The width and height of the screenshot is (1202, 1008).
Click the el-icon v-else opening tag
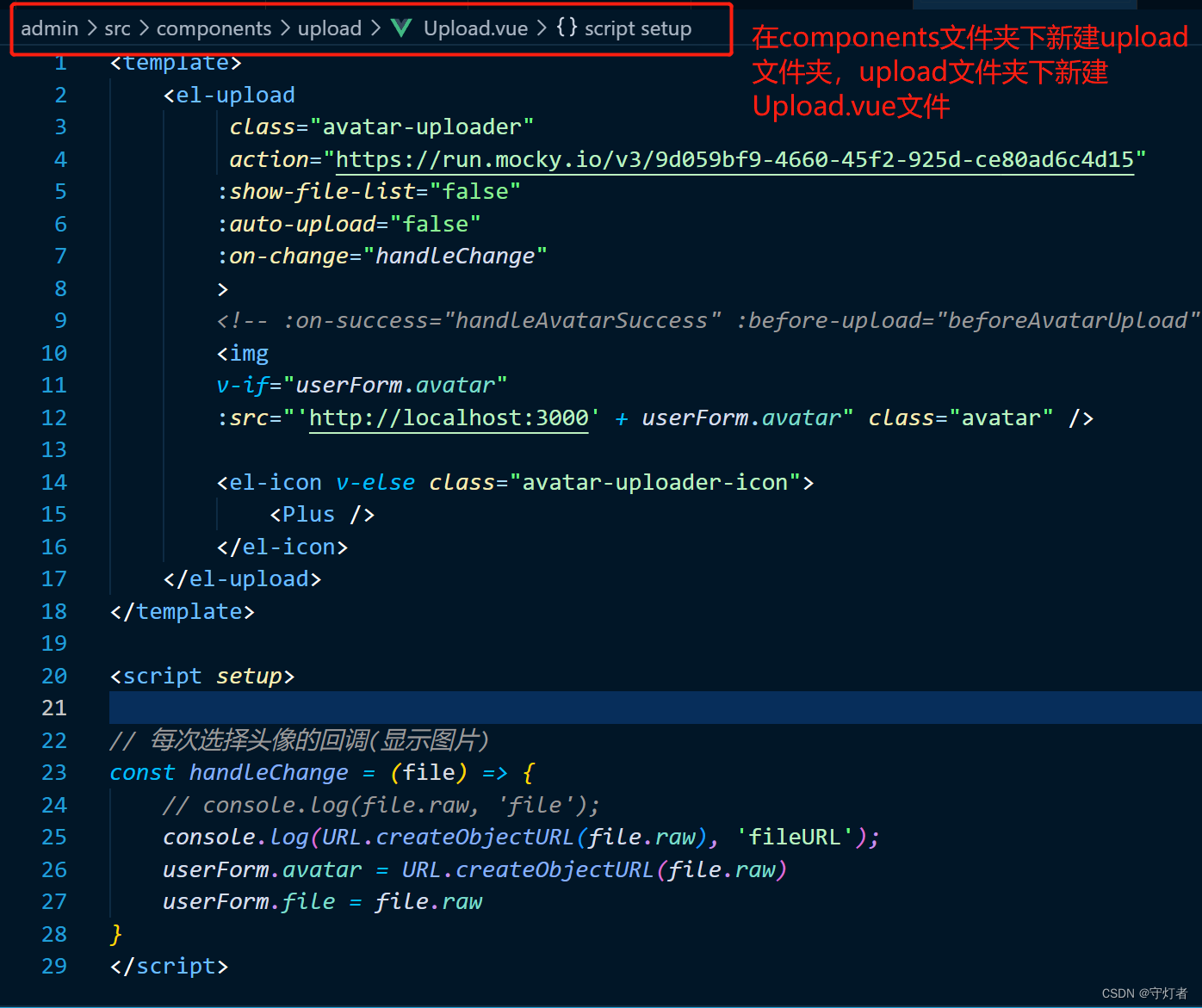click(x=515, y=482)
